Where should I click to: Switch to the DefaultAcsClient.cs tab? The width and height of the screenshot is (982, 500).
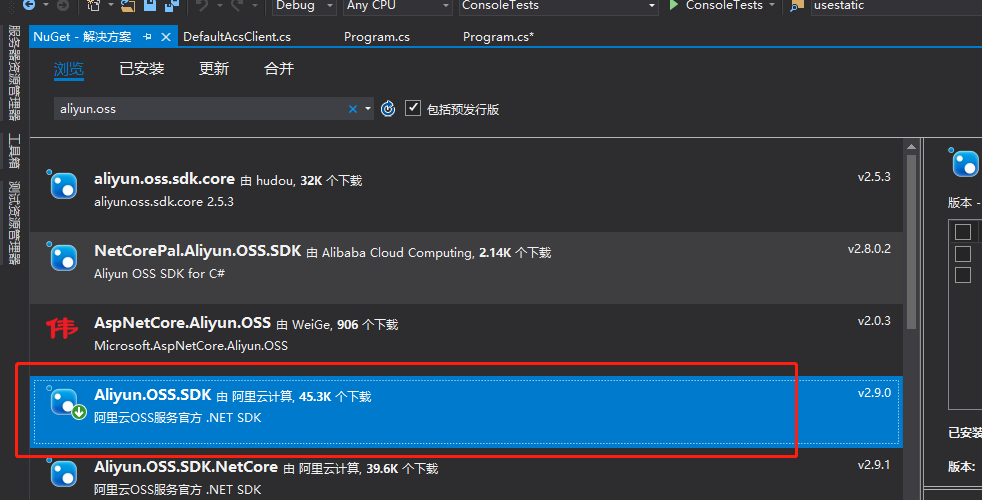(x=237, y=37)
